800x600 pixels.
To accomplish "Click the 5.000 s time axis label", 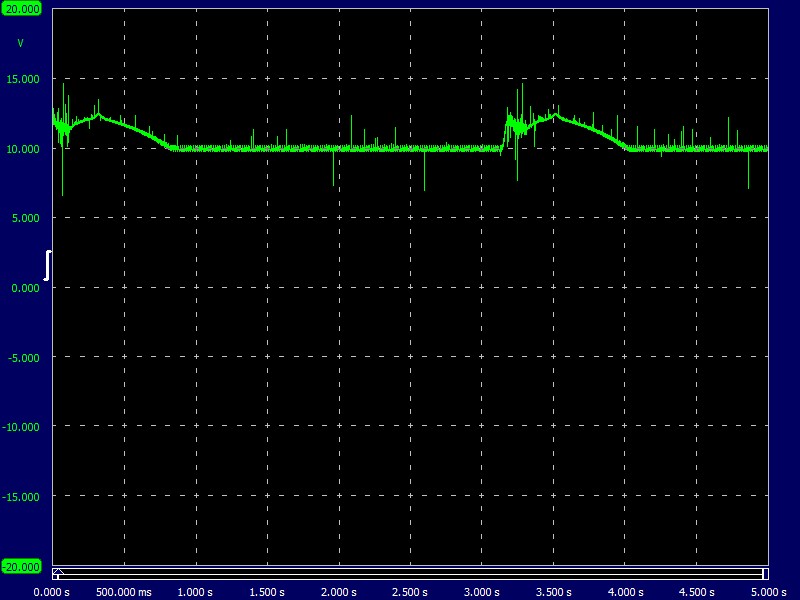I will 768,592.
